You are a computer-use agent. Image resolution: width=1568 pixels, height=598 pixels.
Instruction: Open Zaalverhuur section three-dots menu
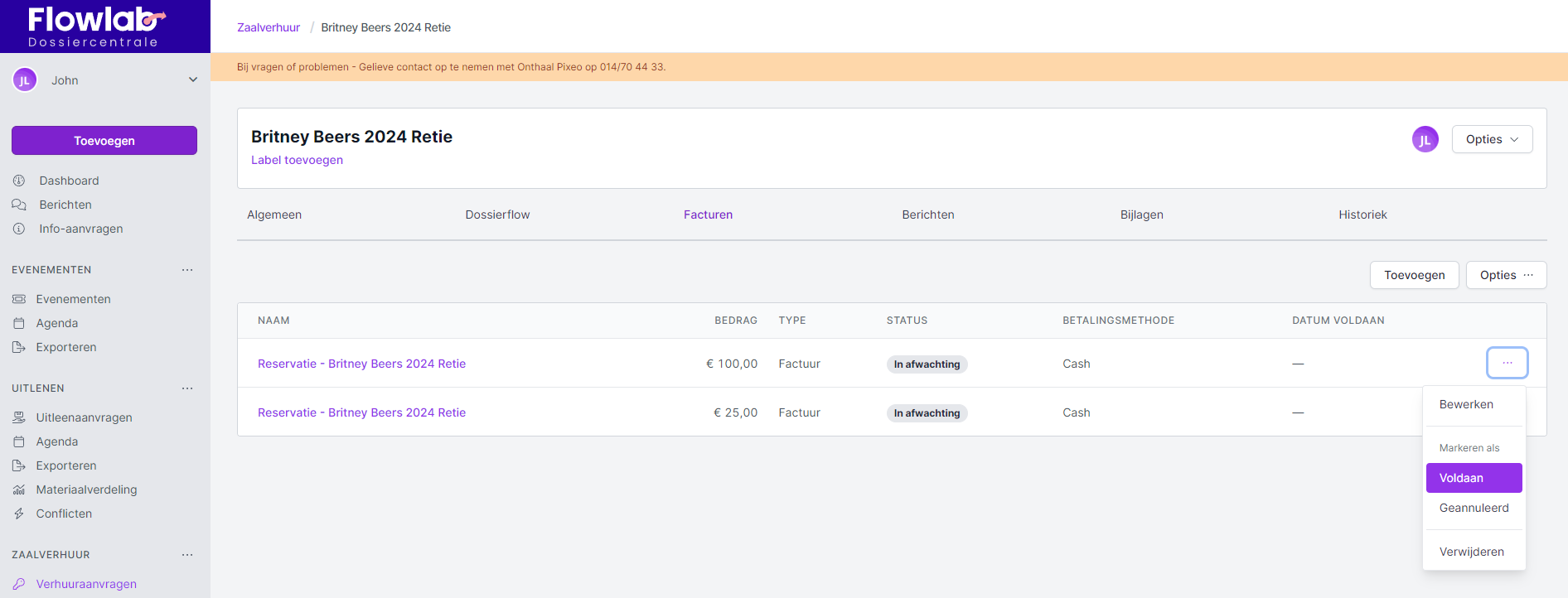[187, 555]
